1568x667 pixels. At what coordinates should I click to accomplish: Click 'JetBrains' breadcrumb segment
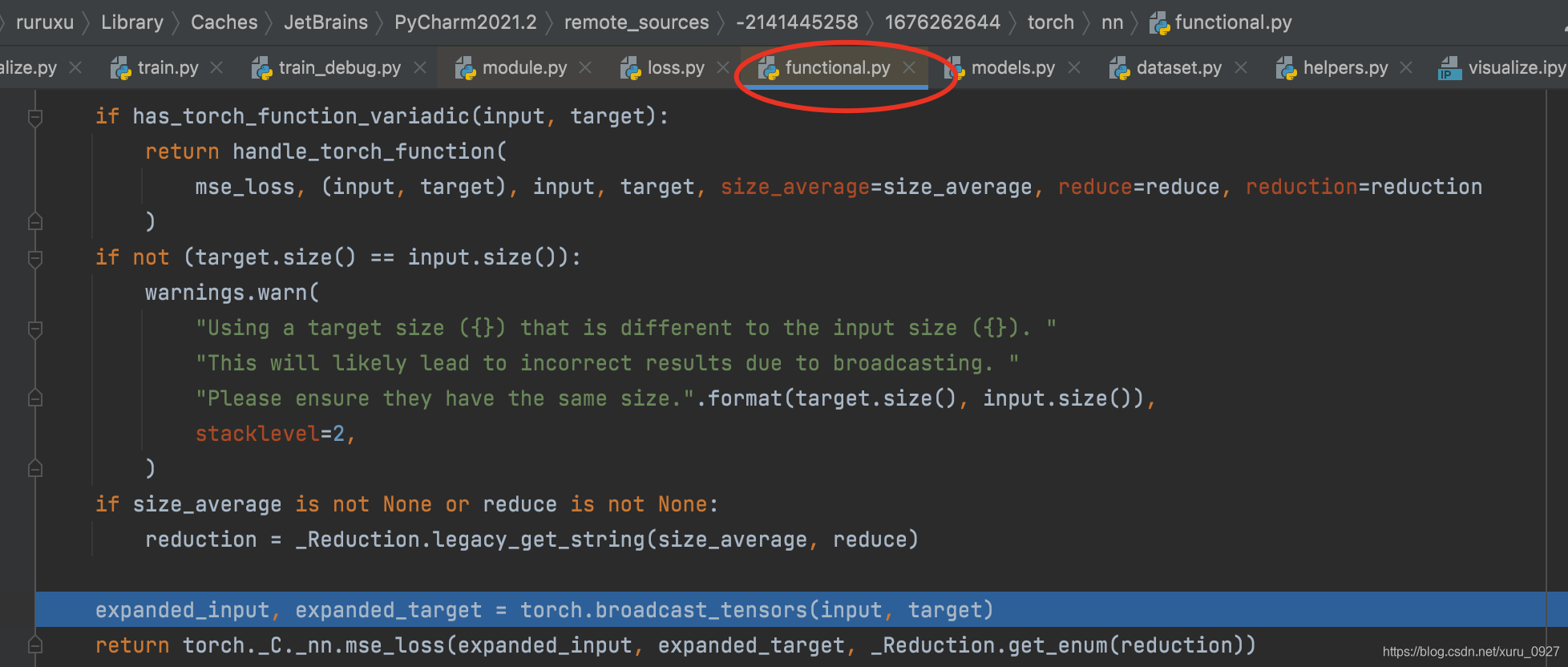325,22
